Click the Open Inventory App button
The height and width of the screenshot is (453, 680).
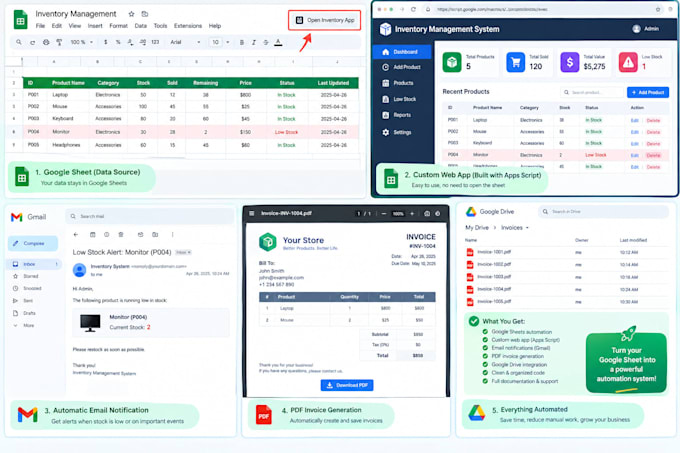pyautogui.click(x=324, y=20)
